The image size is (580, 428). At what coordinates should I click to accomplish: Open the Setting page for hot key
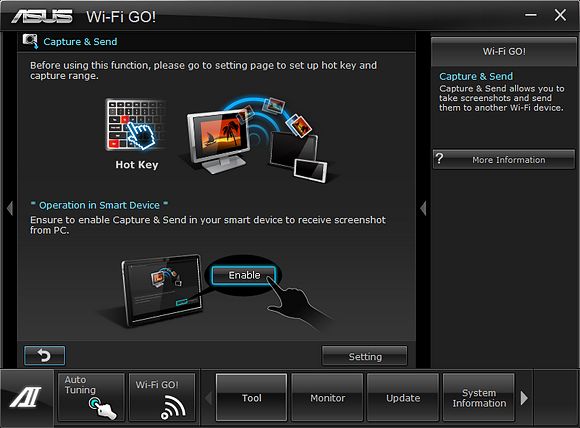(x=365, y=356)
